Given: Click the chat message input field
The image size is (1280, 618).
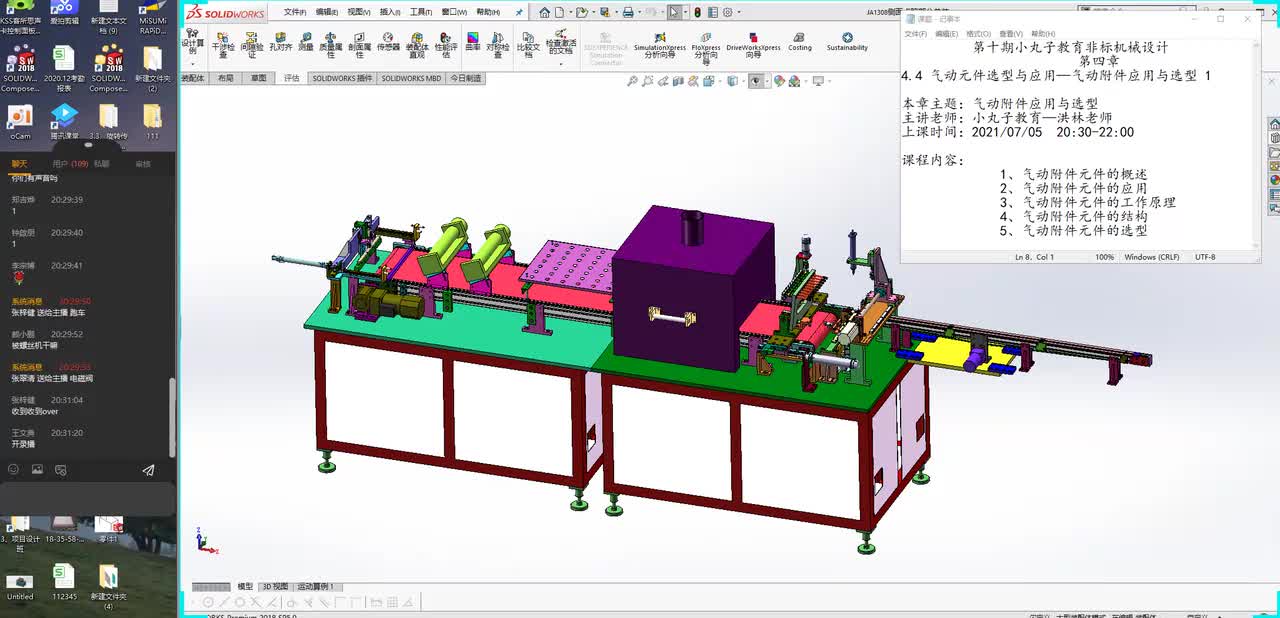Looking at the screenshot, I should coord(87,497).
